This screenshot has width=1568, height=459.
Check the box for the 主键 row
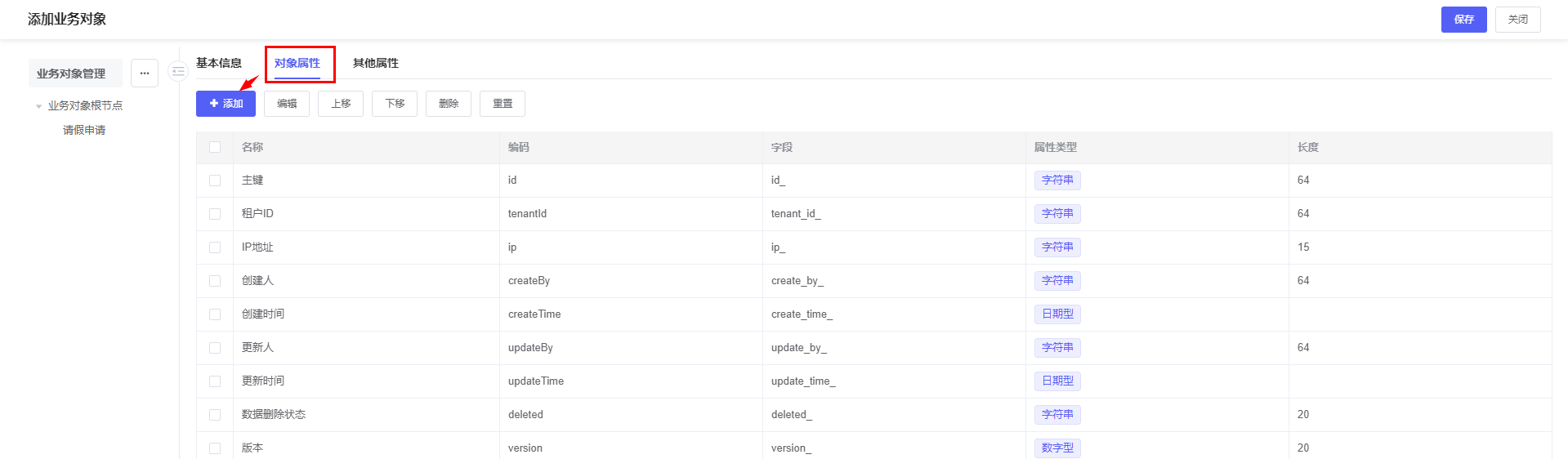point(215,180)
